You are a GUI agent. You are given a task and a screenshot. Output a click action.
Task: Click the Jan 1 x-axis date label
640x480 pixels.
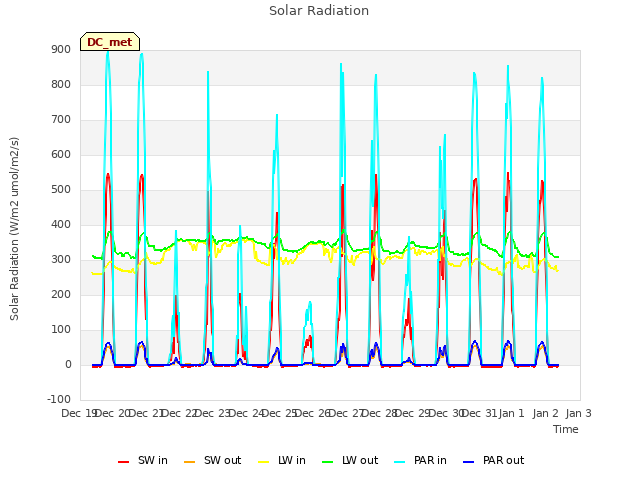tap(511, 413)
